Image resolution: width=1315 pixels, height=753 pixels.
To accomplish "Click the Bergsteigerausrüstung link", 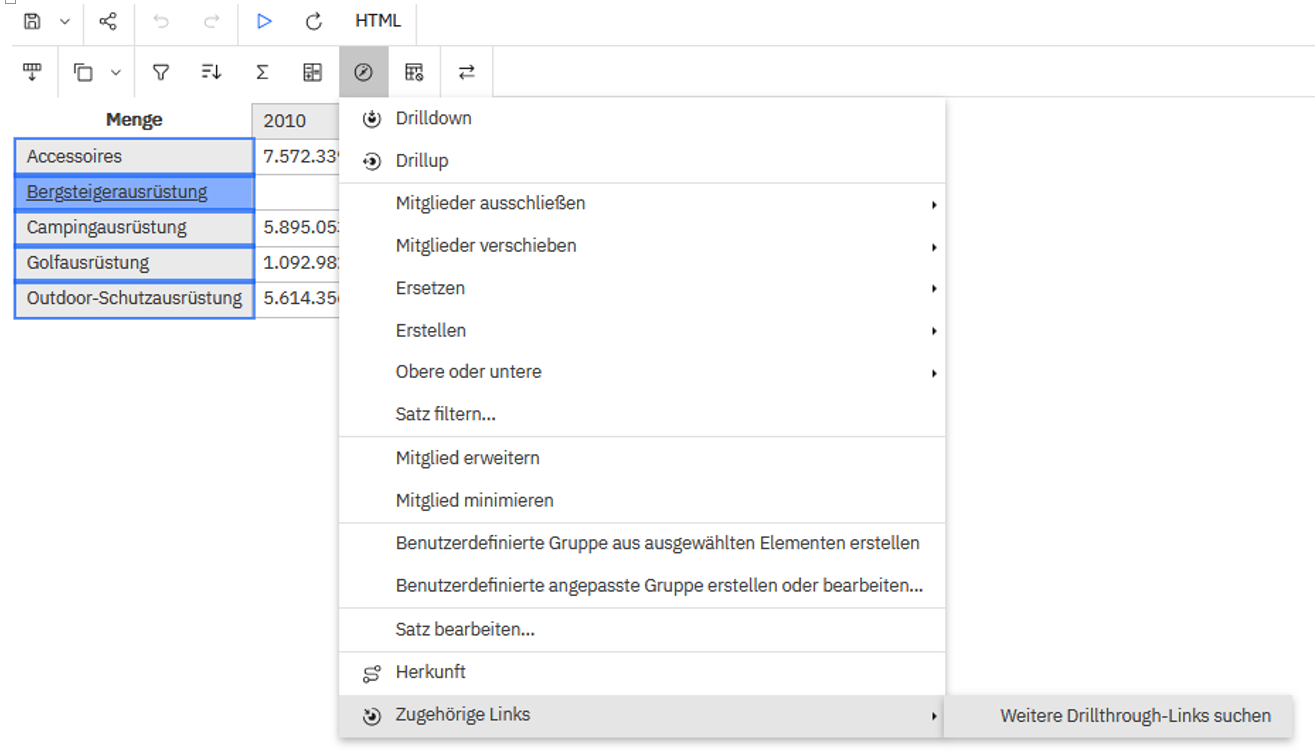I will tap(117, 192).
